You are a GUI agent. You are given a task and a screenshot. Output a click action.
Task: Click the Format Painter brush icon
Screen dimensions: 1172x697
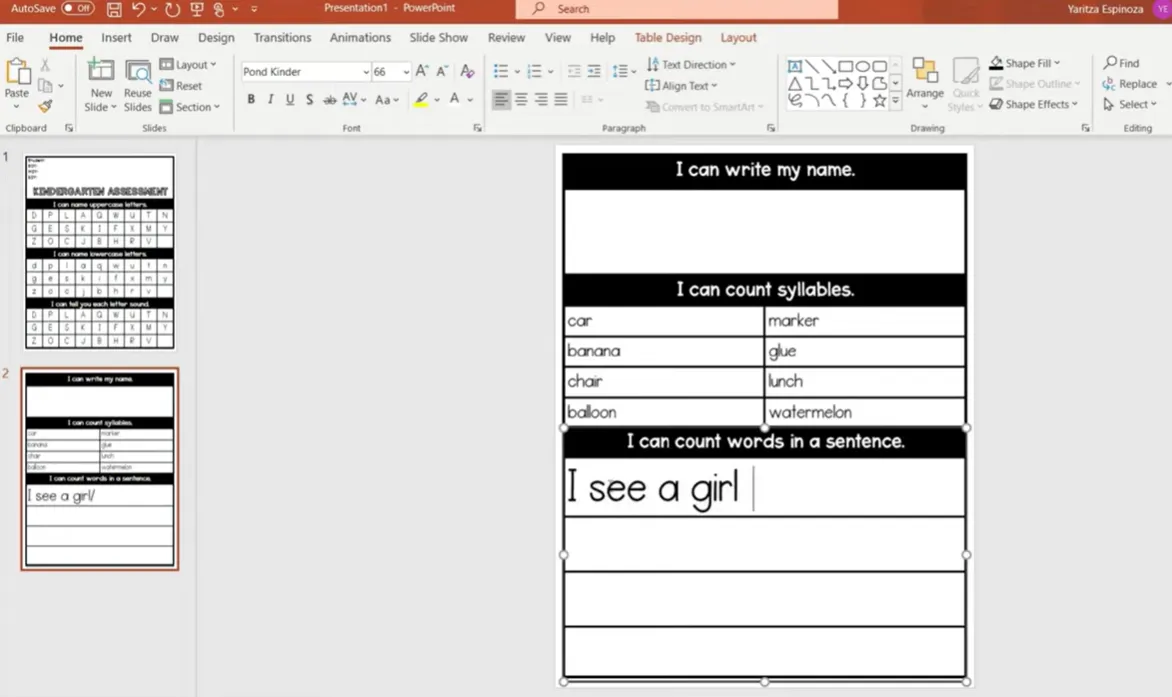click(45, 106)
